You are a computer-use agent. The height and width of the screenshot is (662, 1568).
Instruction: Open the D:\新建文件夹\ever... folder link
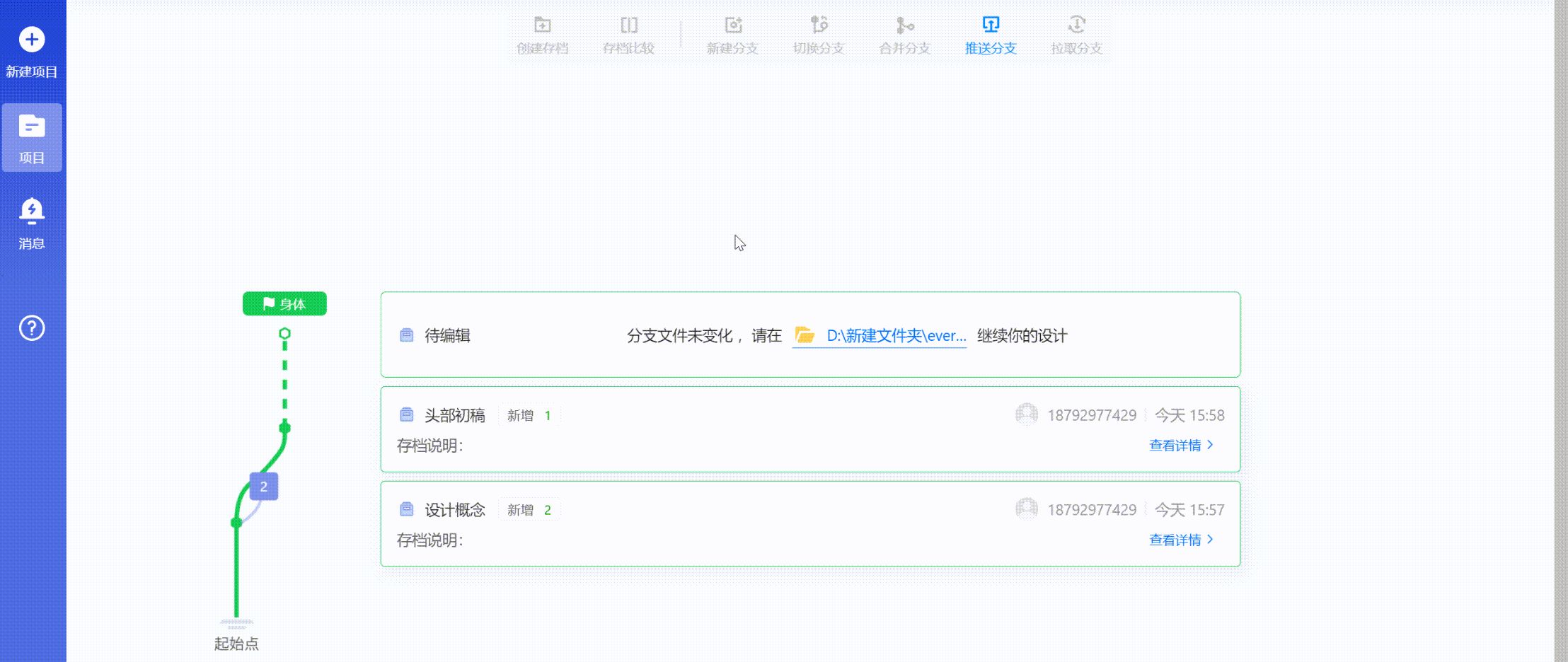(895, 336)
